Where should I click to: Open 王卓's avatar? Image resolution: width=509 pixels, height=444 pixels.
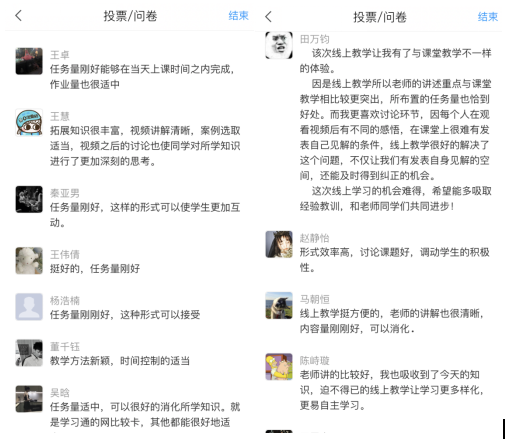(29, 61)
